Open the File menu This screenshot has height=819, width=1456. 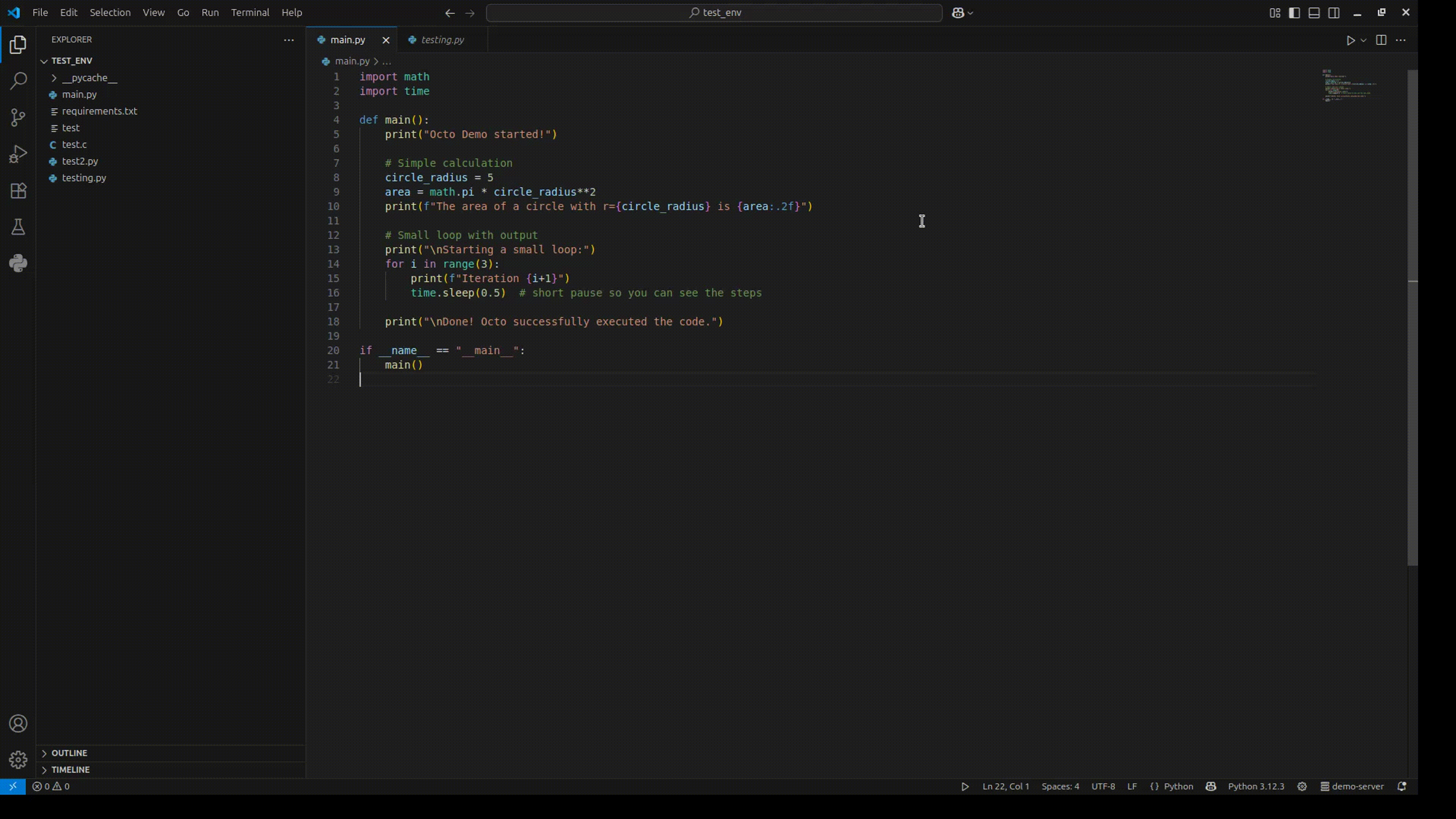(40, 13)
